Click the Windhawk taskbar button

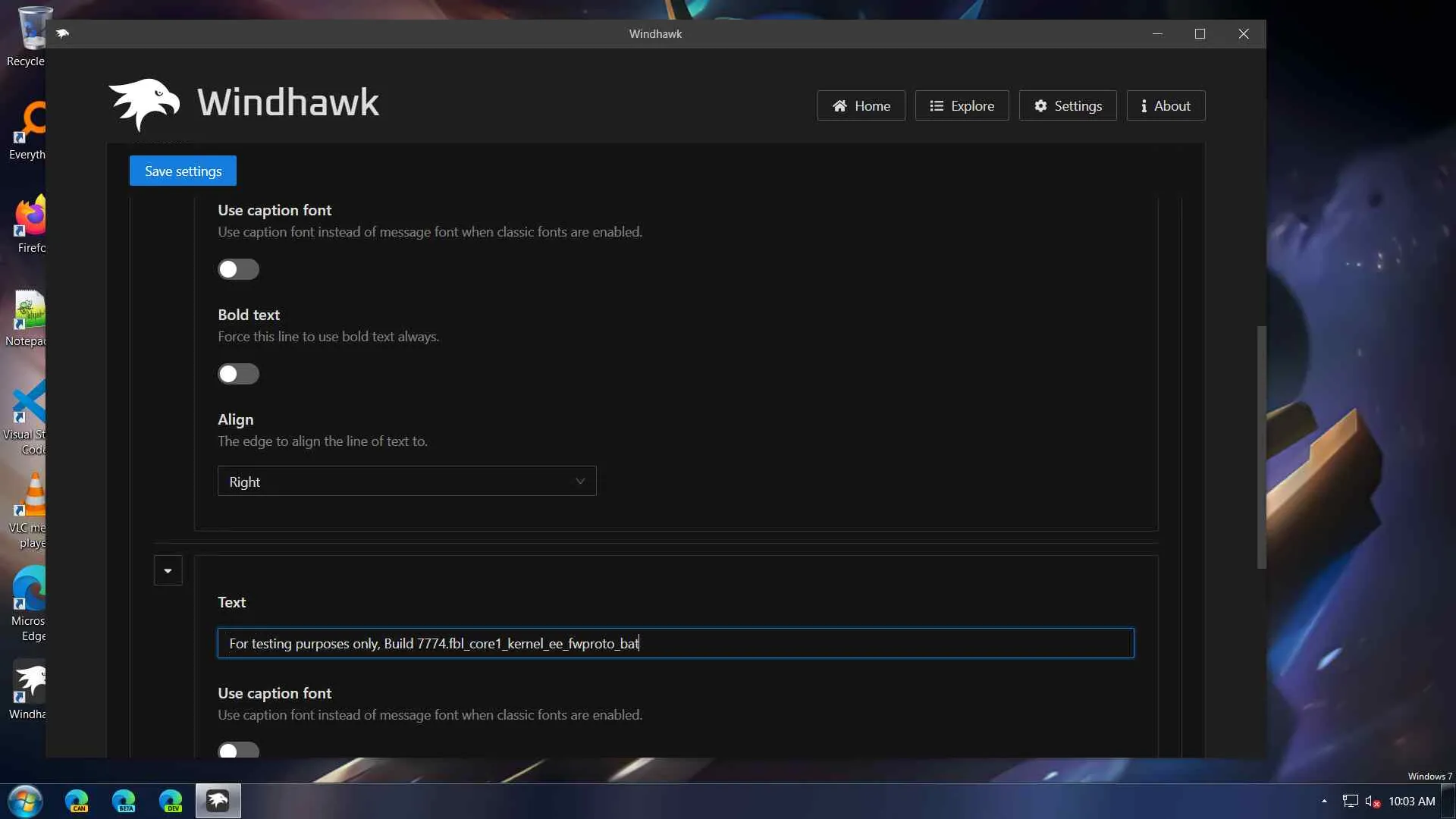(218, 801)
